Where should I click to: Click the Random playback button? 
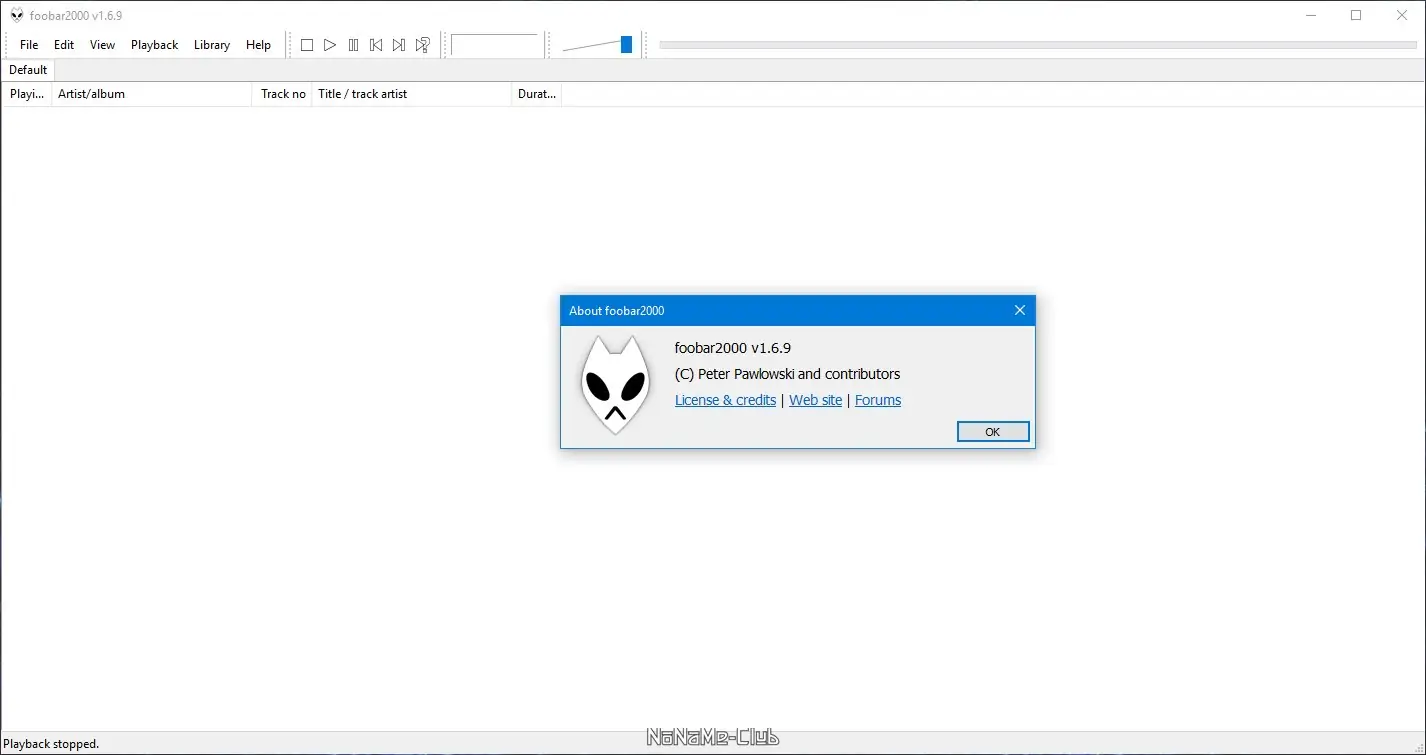click(422, 45)
